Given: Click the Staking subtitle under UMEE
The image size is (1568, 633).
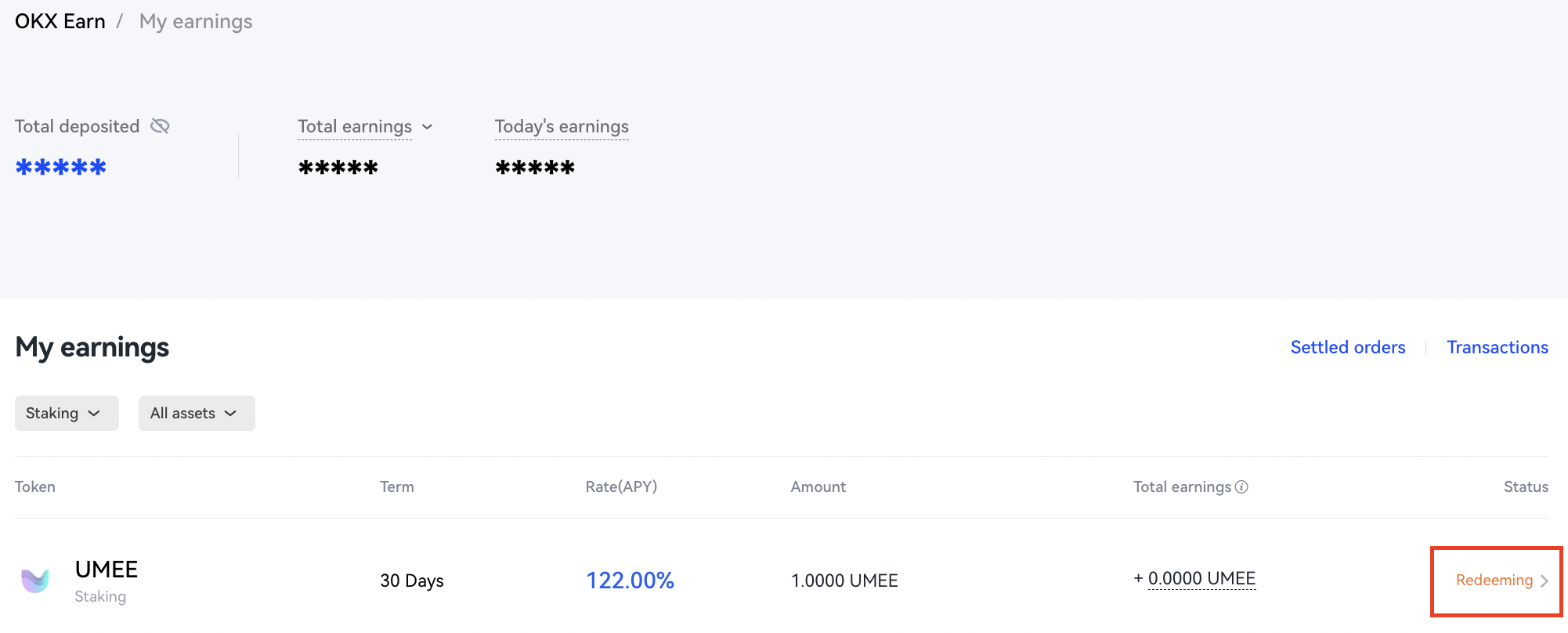Looking at the screenshot, I should pos(100,596).
